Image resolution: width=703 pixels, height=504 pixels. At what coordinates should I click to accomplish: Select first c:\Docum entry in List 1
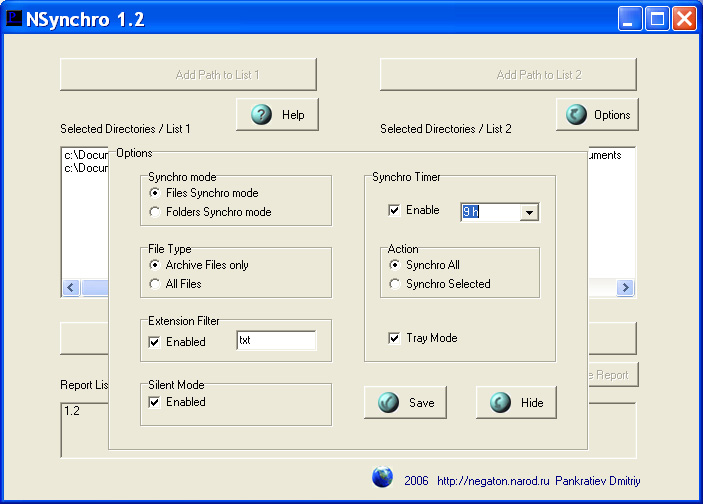tap(86, 155)
